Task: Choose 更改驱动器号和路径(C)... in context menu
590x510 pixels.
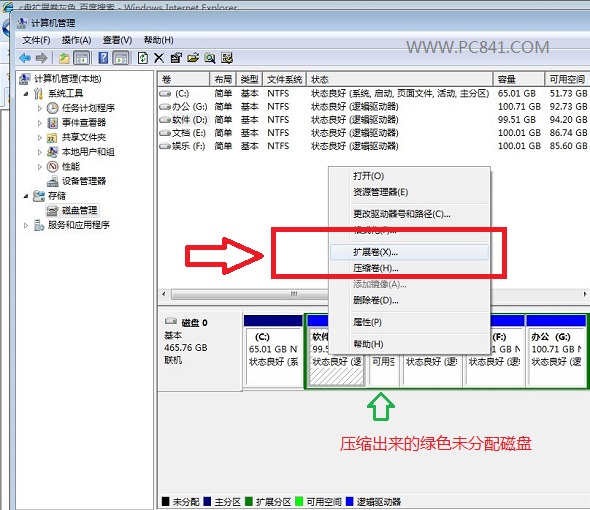Action: point(409,215)
